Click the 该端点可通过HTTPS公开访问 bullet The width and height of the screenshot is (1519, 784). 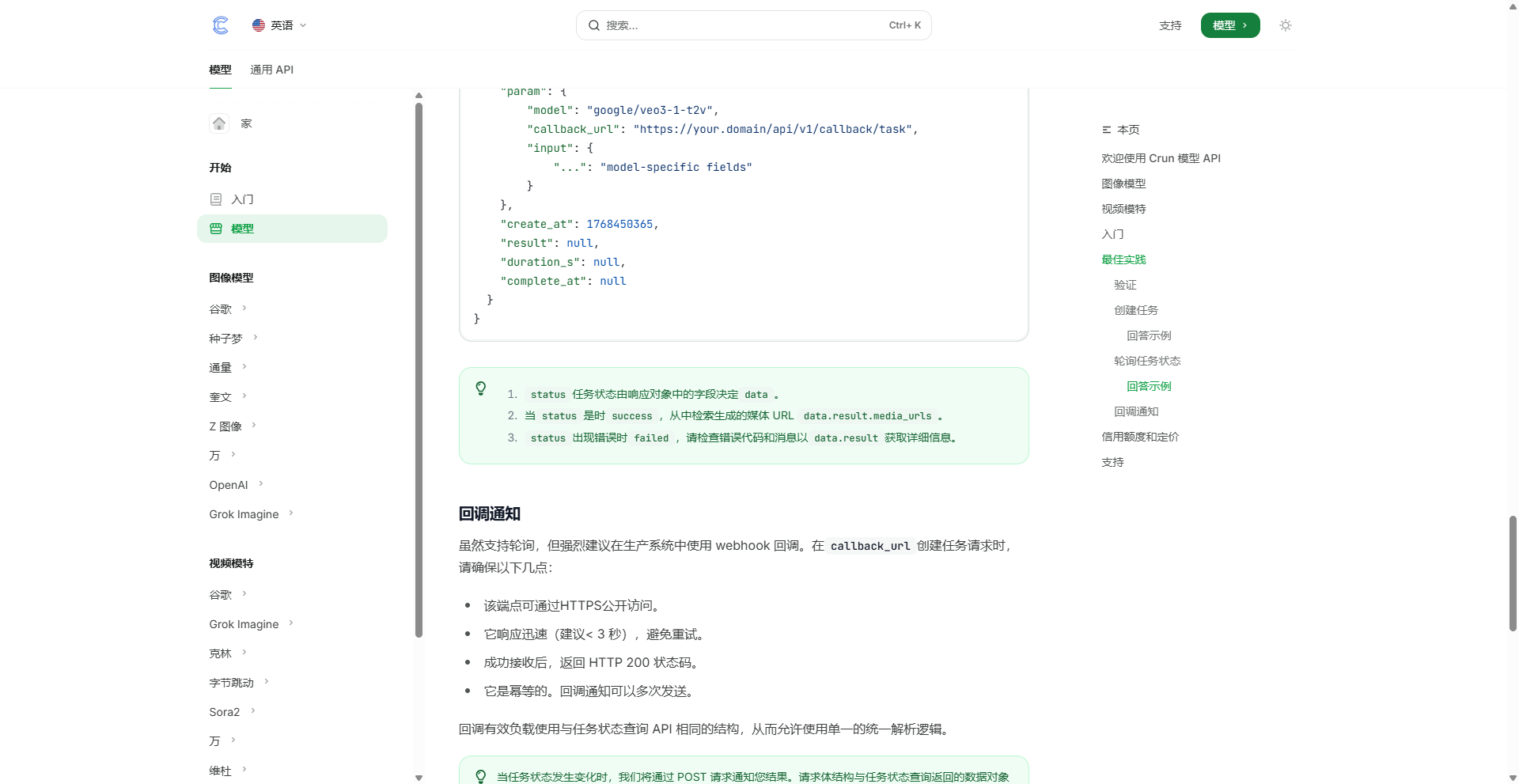(572, 605)
